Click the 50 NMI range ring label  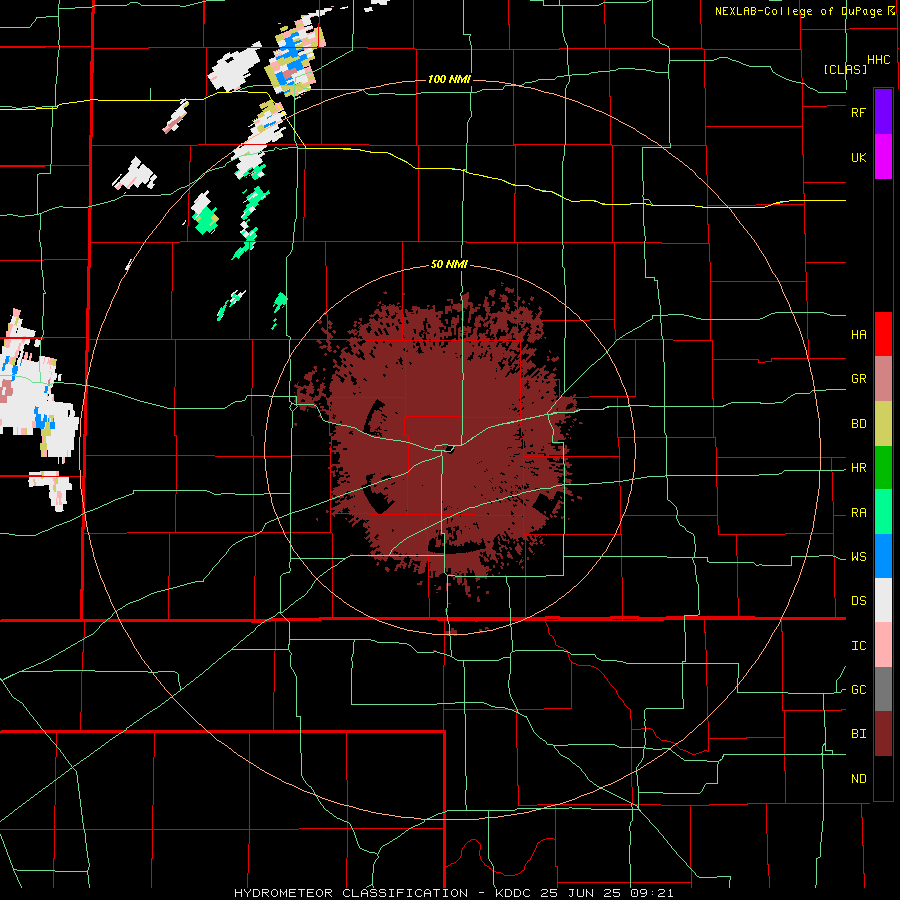point(449,265)
